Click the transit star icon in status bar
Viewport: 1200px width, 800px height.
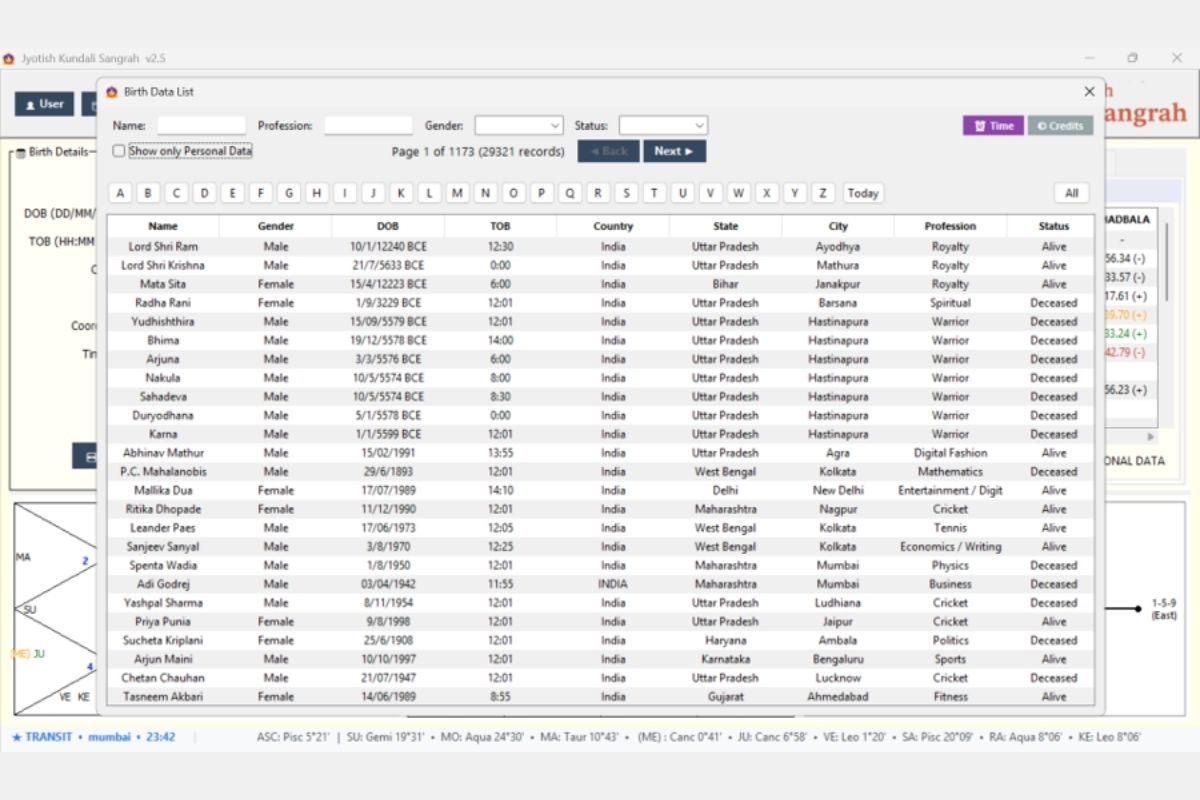click(x=17, y=737)
